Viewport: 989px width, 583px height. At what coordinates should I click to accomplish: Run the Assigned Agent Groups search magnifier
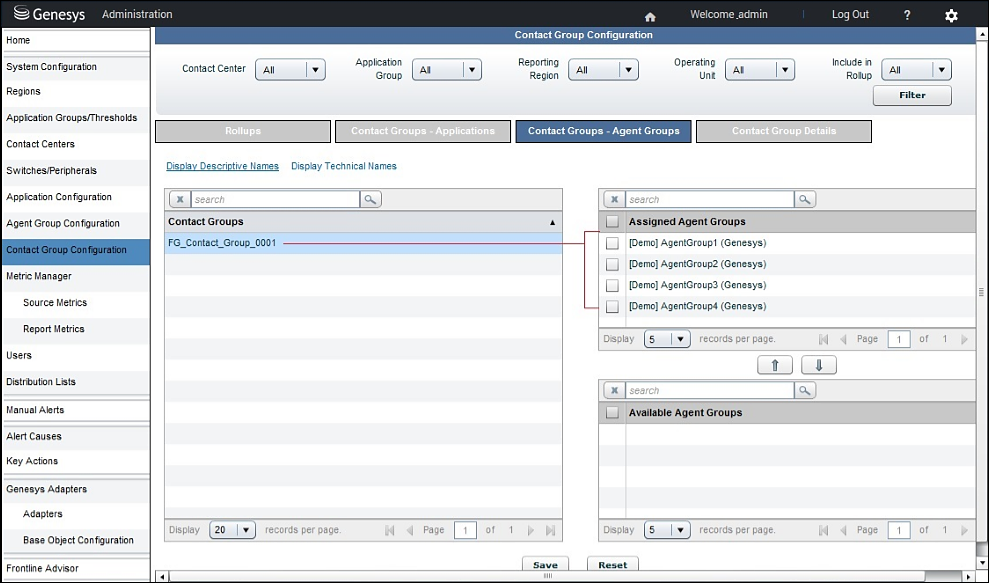805,199
